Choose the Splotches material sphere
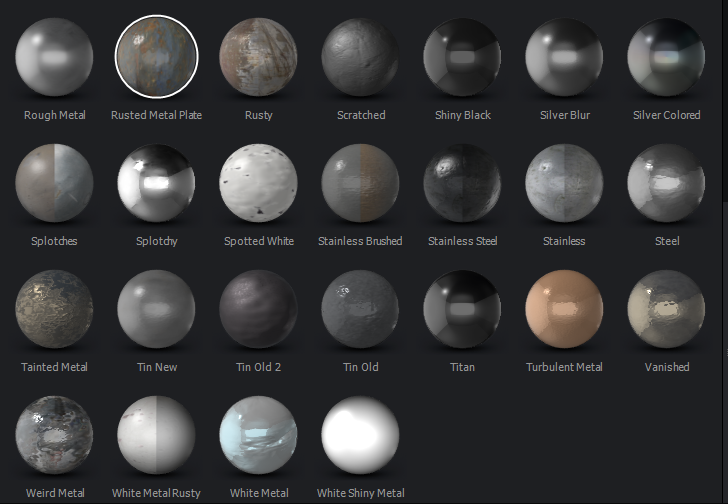The width and height of the screenshot is (728, 504). [x=55, y=183]
